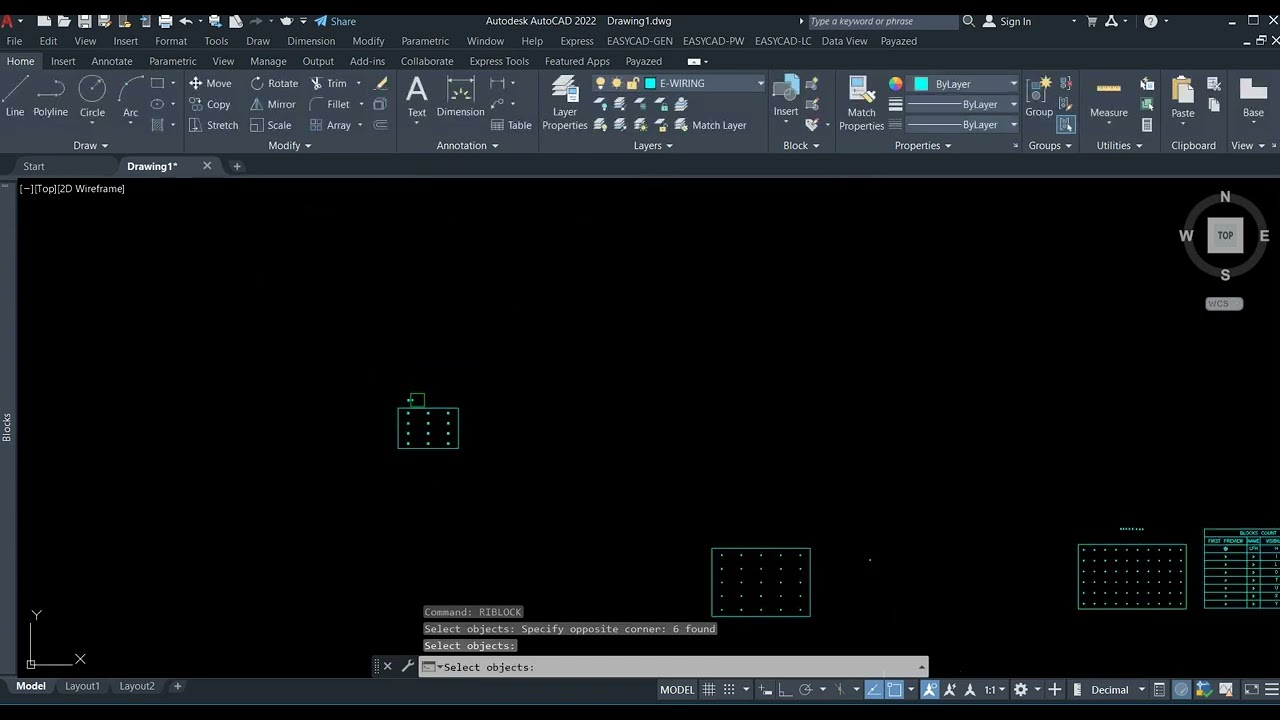Open the Measure utility
The height and width of the screenshot is (720, 1280).
tap(1108, 97)
